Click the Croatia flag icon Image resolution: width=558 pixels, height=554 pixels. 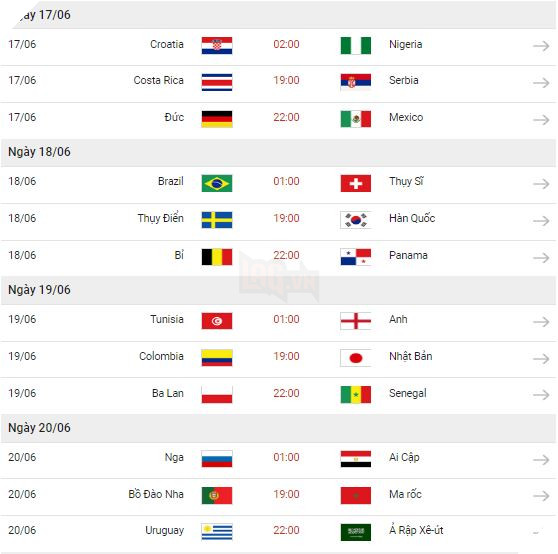point(217,45)
